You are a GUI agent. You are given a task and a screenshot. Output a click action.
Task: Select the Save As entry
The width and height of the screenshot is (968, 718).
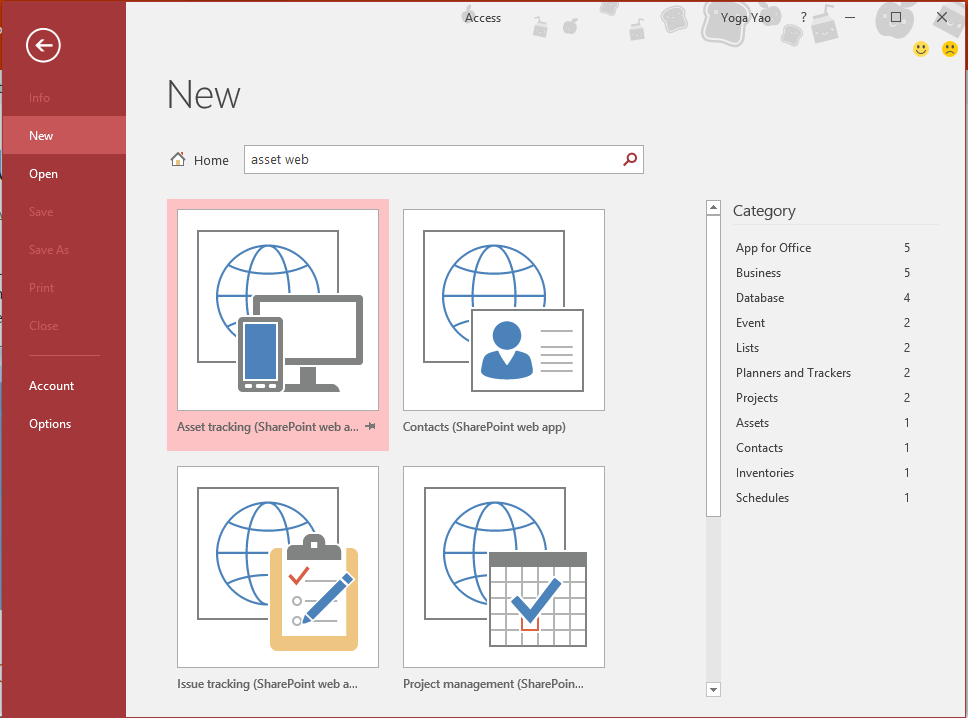point(64,249)
